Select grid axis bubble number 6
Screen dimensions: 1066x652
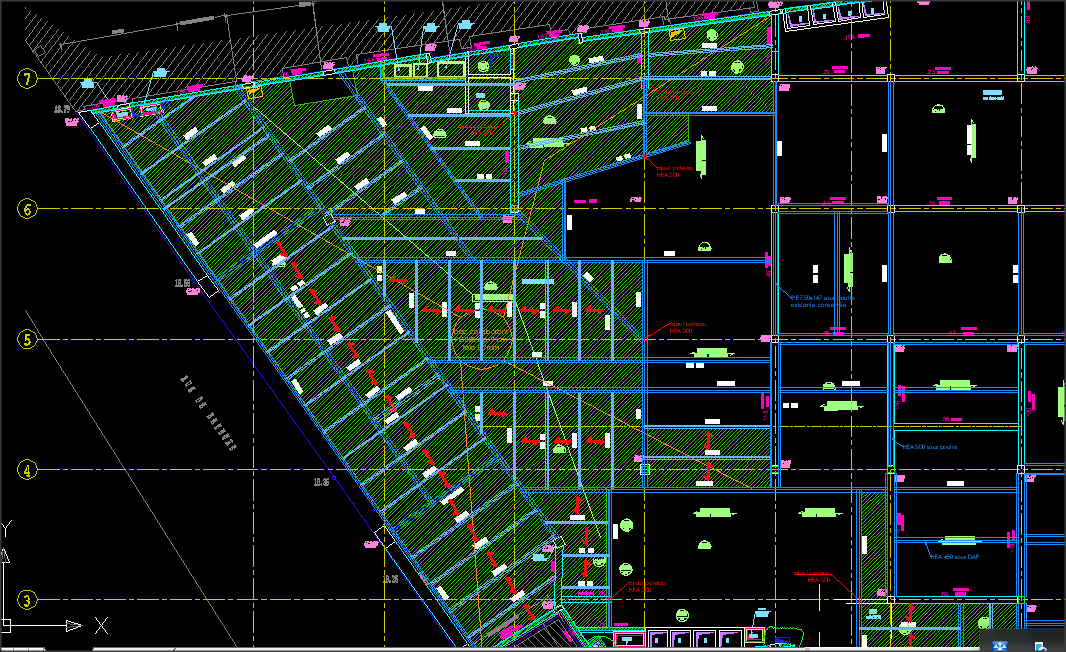coord(28,209)
